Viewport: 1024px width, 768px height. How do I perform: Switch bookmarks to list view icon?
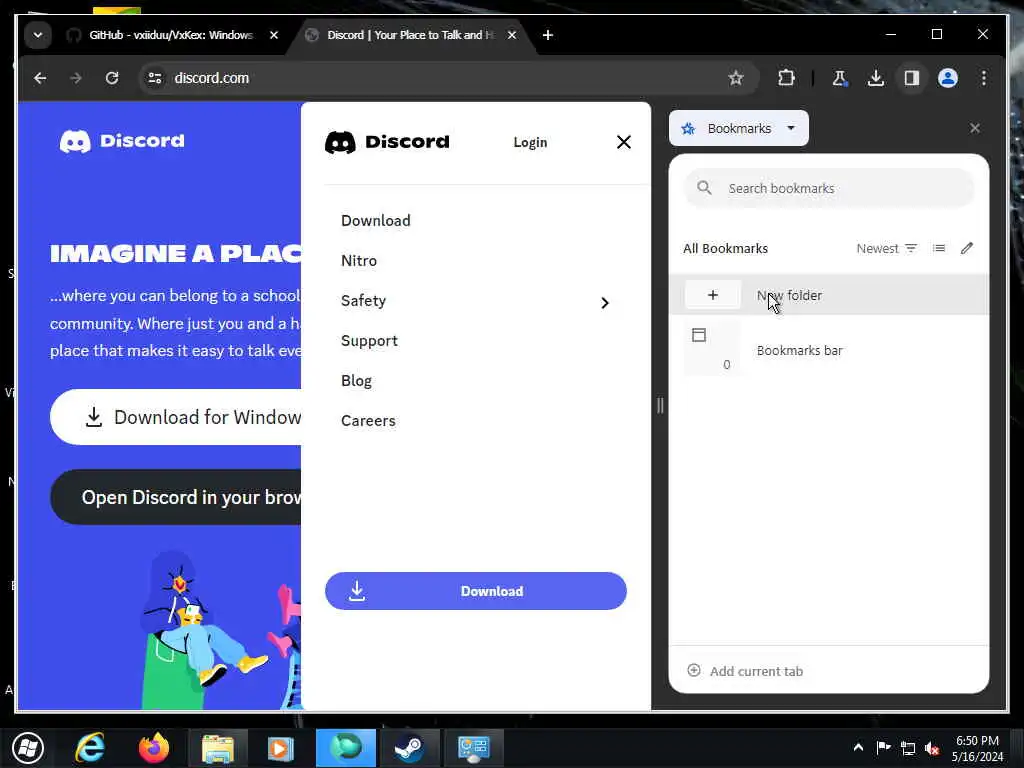939,249
